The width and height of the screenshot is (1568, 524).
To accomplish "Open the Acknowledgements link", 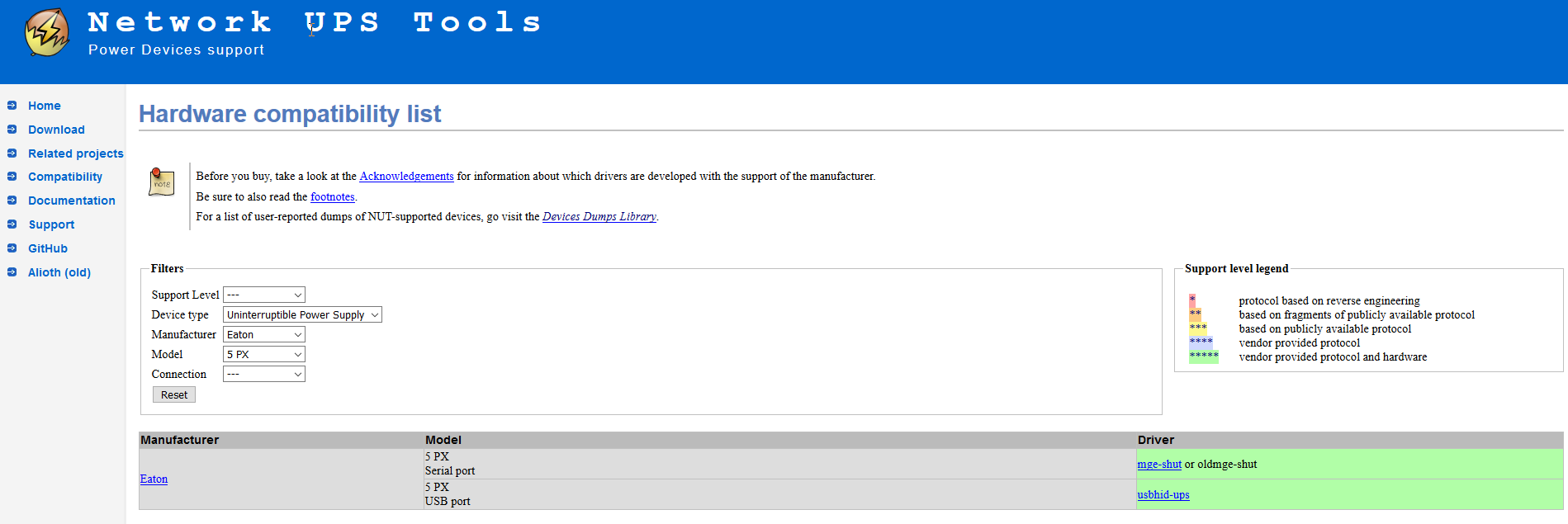I will tap(406, 176).
